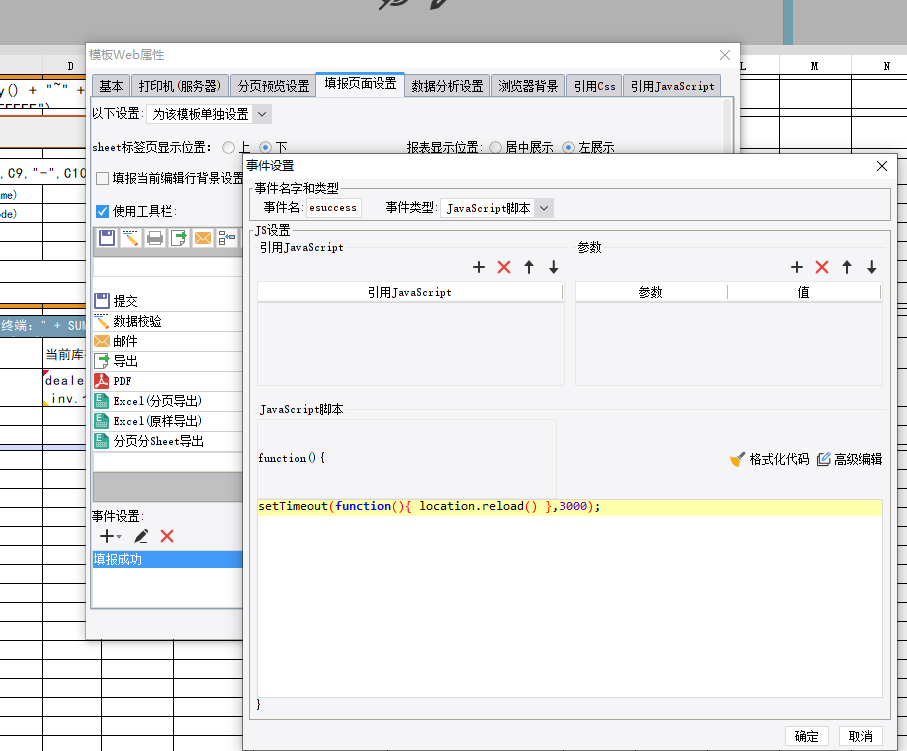Screen dimensions: 907x751
Task: Enable 填报当前编辑行背景设置 checkbox
Action: [x=102, y=178]
